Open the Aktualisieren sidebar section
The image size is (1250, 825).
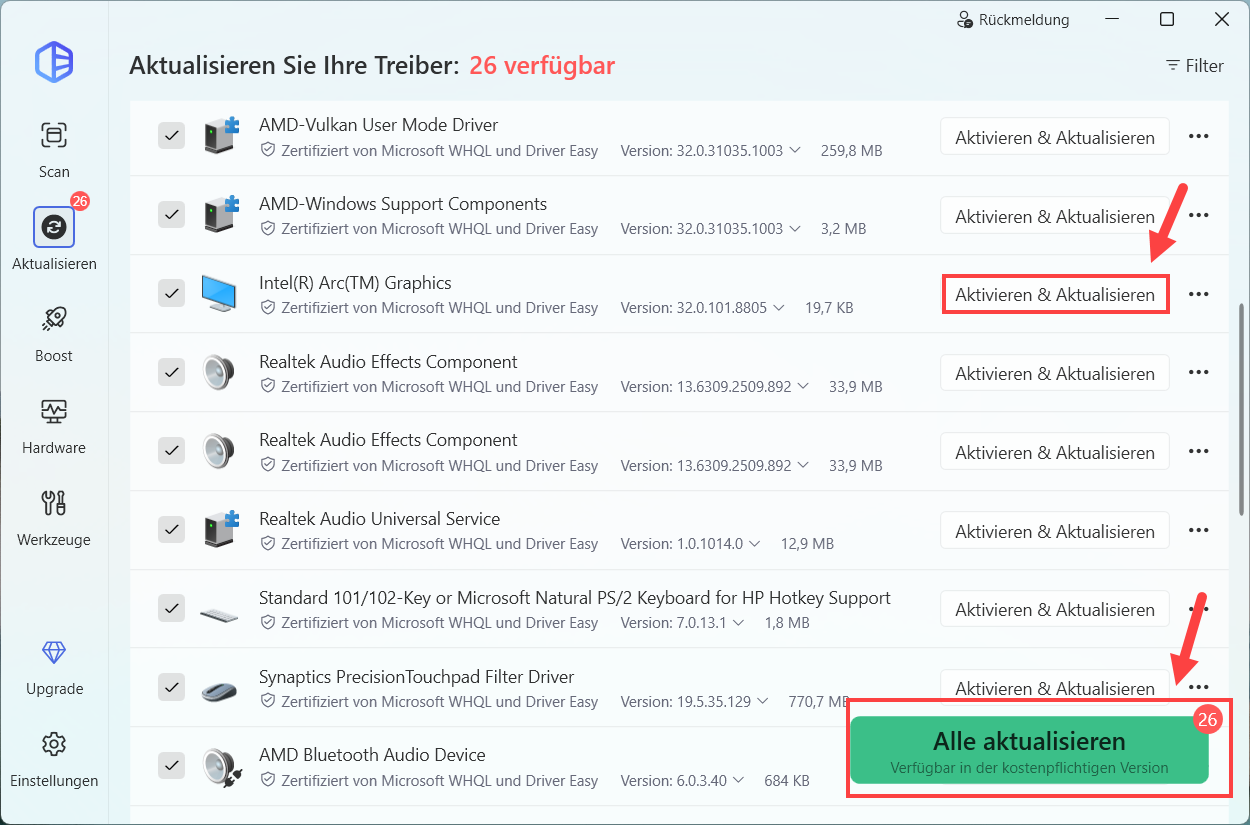coord(54,240)
